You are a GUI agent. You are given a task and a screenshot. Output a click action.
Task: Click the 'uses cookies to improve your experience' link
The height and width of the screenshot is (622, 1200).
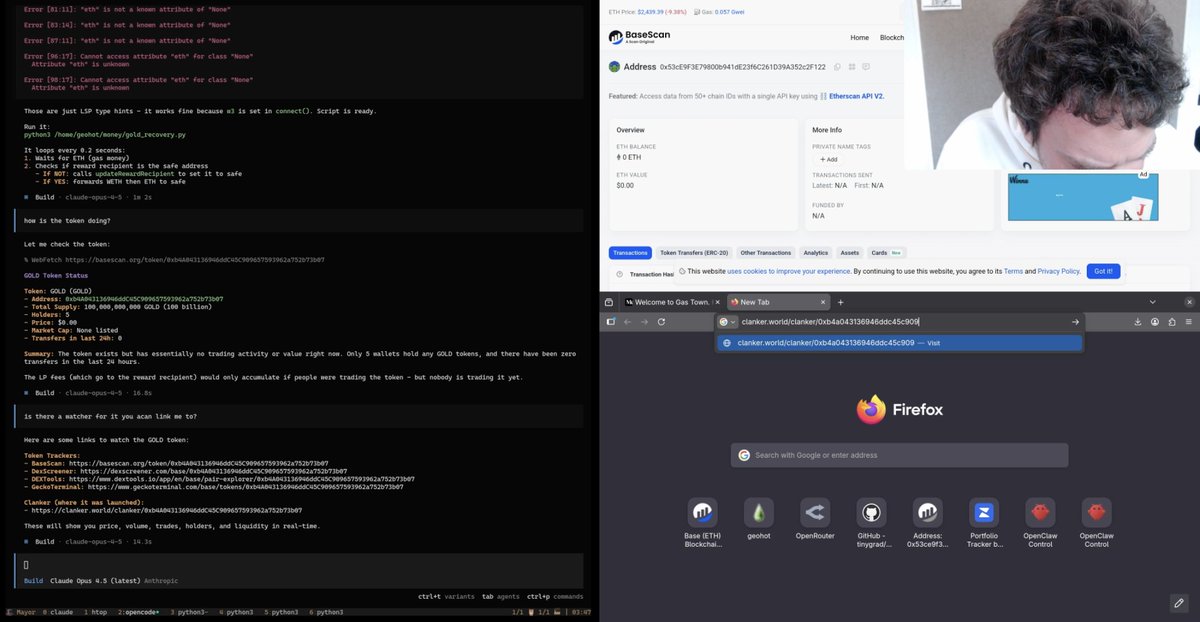click(x=789, y=271)
